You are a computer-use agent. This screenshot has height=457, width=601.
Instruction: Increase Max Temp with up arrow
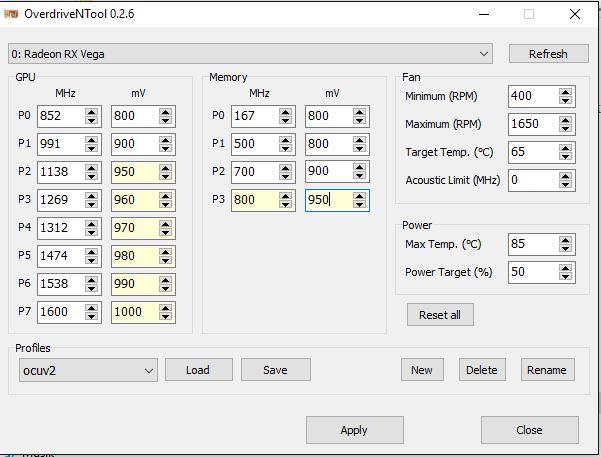[x=565, y=240]
